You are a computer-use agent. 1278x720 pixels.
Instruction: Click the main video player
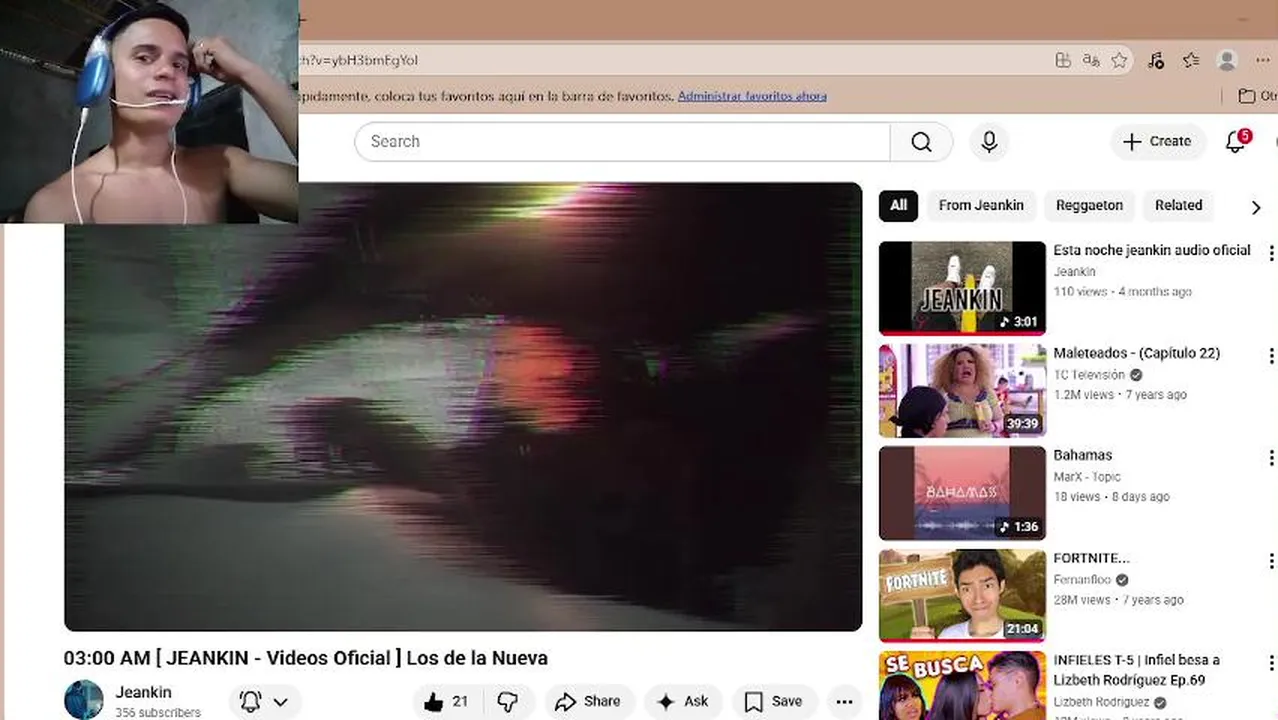(463, 406)
